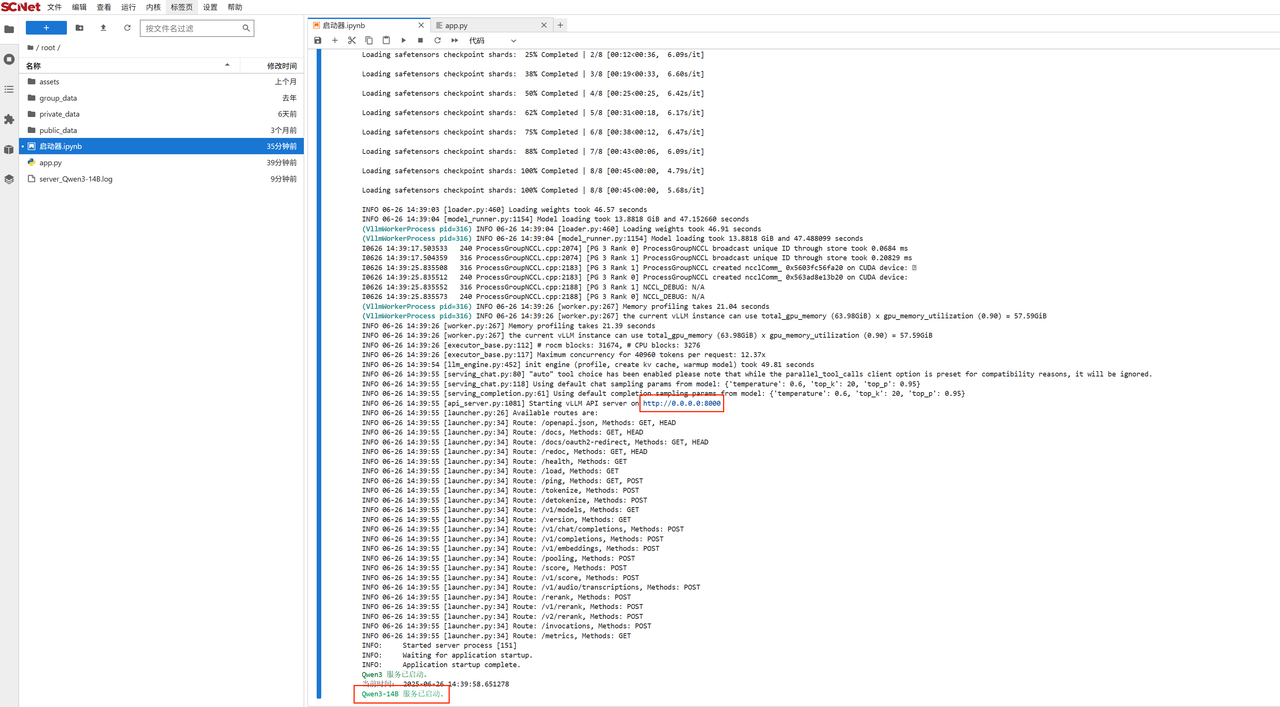Open the extension manager puzzle icon
The image size is (1280, 707).
pyautogui.click(x=9, y=119)
